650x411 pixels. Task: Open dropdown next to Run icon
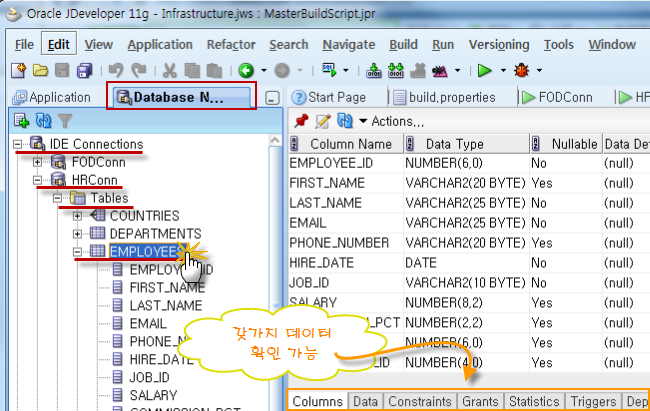pyautogui.click(x=503, y=71)
